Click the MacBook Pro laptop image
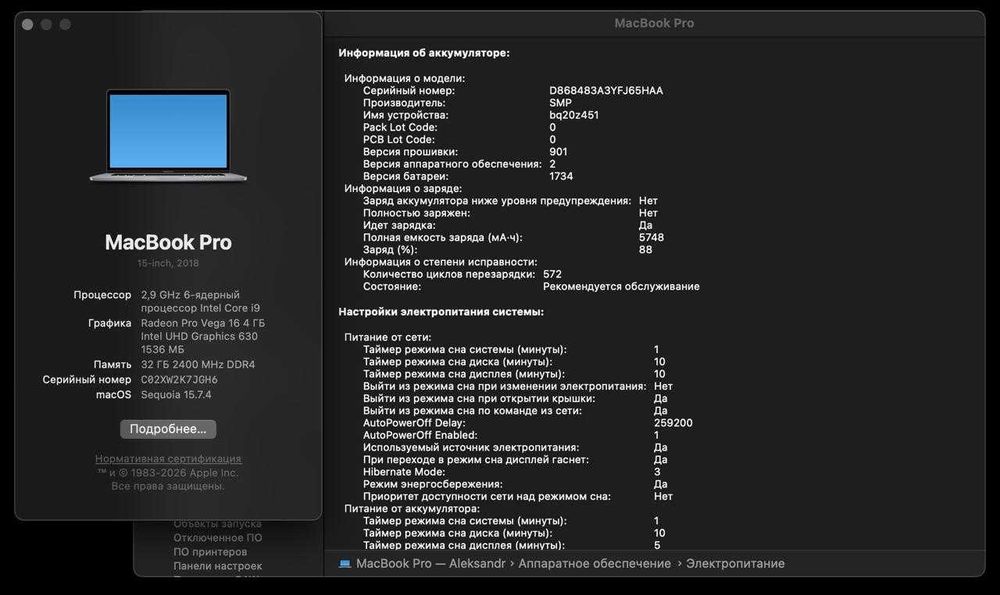This screenshot has height=595, width=1000. 168,135
